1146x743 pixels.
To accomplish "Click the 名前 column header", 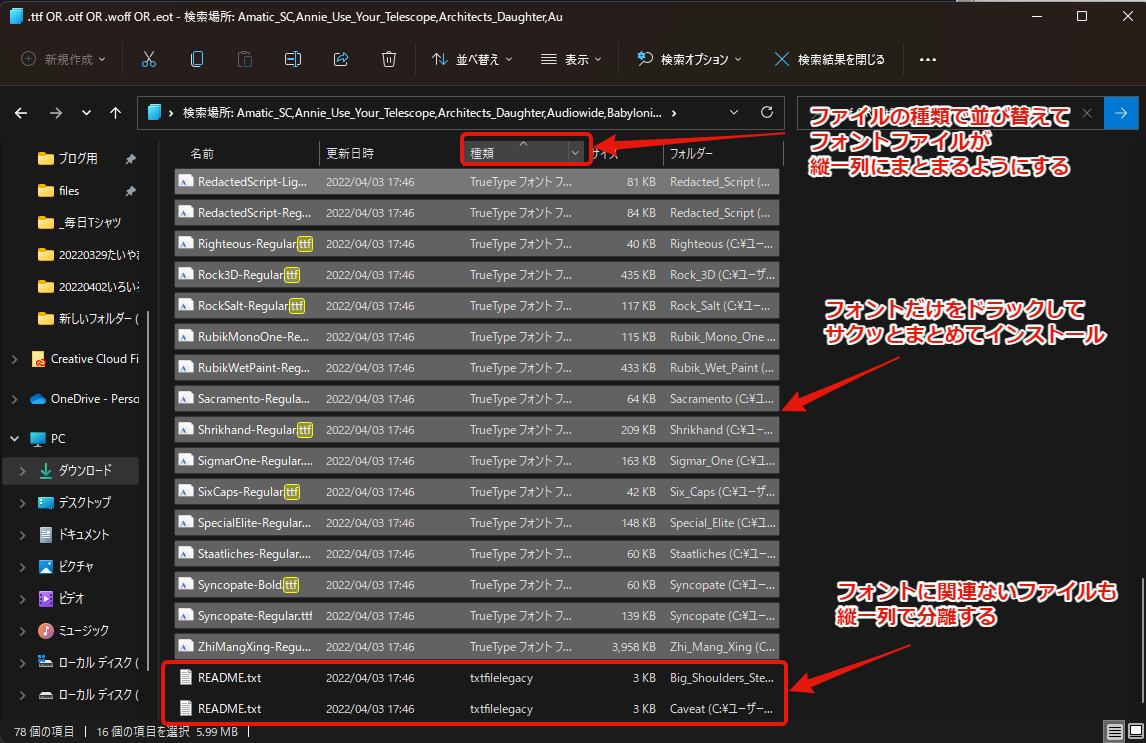I will point(202,154).
